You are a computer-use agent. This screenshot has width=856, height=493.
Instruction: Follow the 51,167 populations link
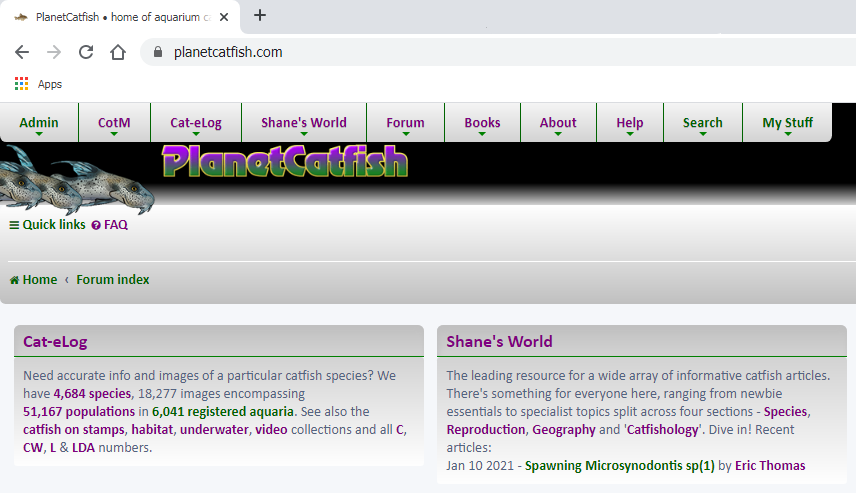[79, 412]
